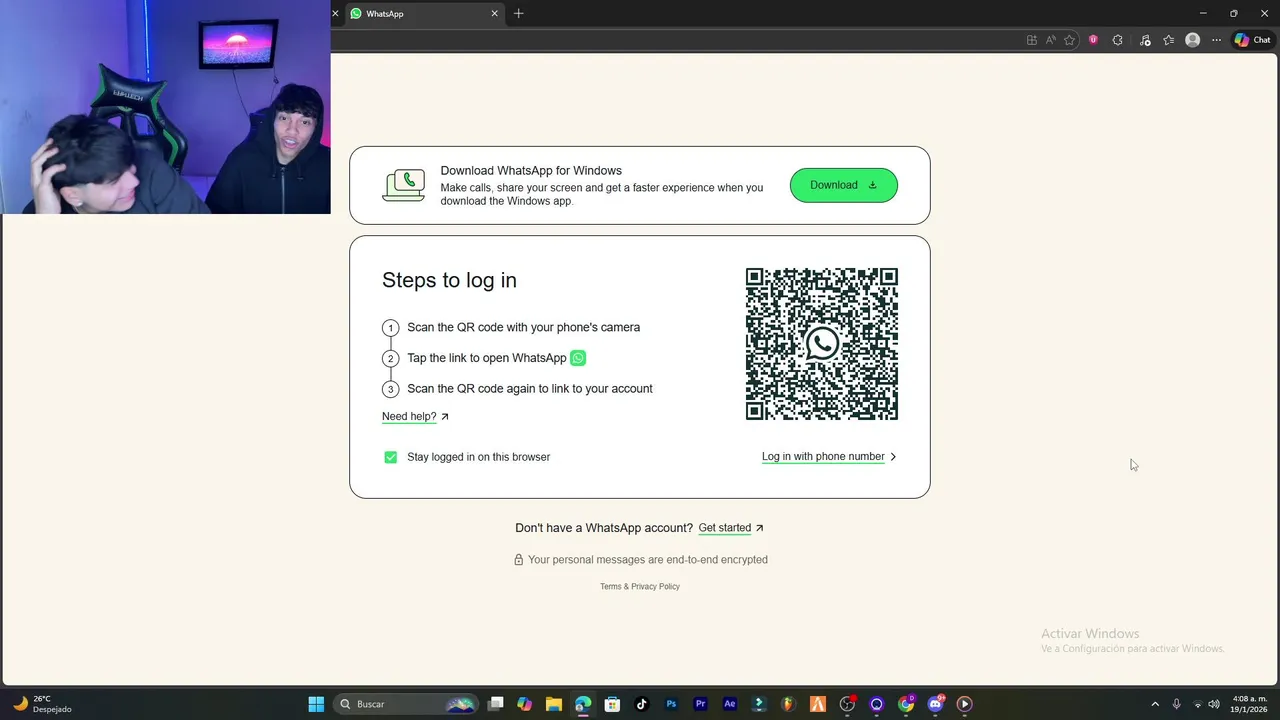This screenshot has width=1280, height=720.
Task: Launch Photoshop from taskbar
Action: tap(671, 704)
